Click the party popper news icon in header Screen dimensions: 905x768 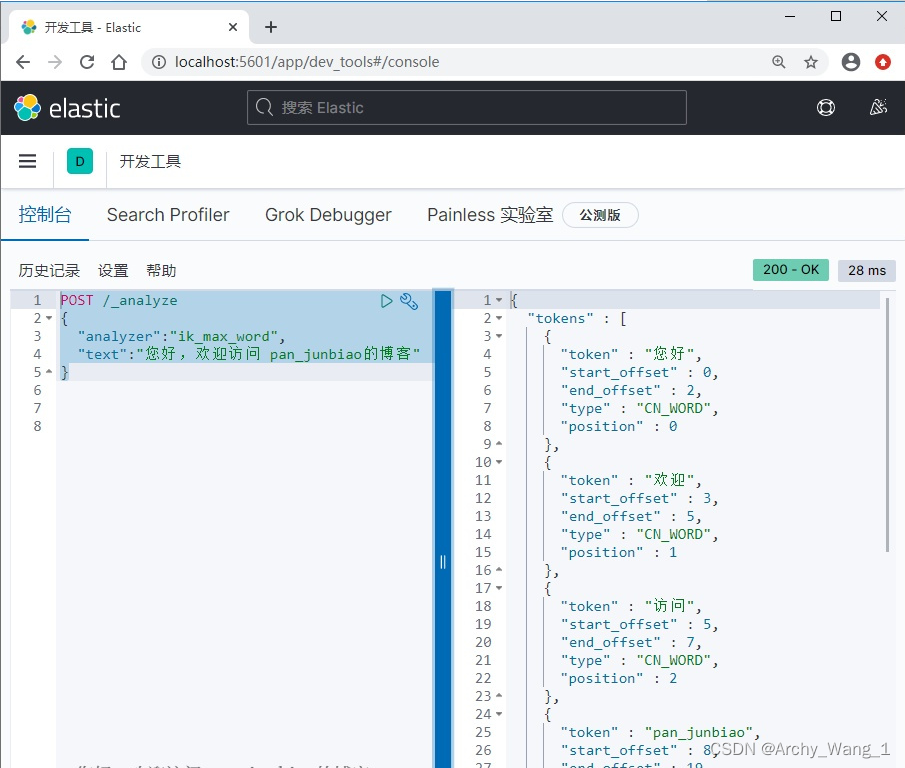(x=878, y=106)
